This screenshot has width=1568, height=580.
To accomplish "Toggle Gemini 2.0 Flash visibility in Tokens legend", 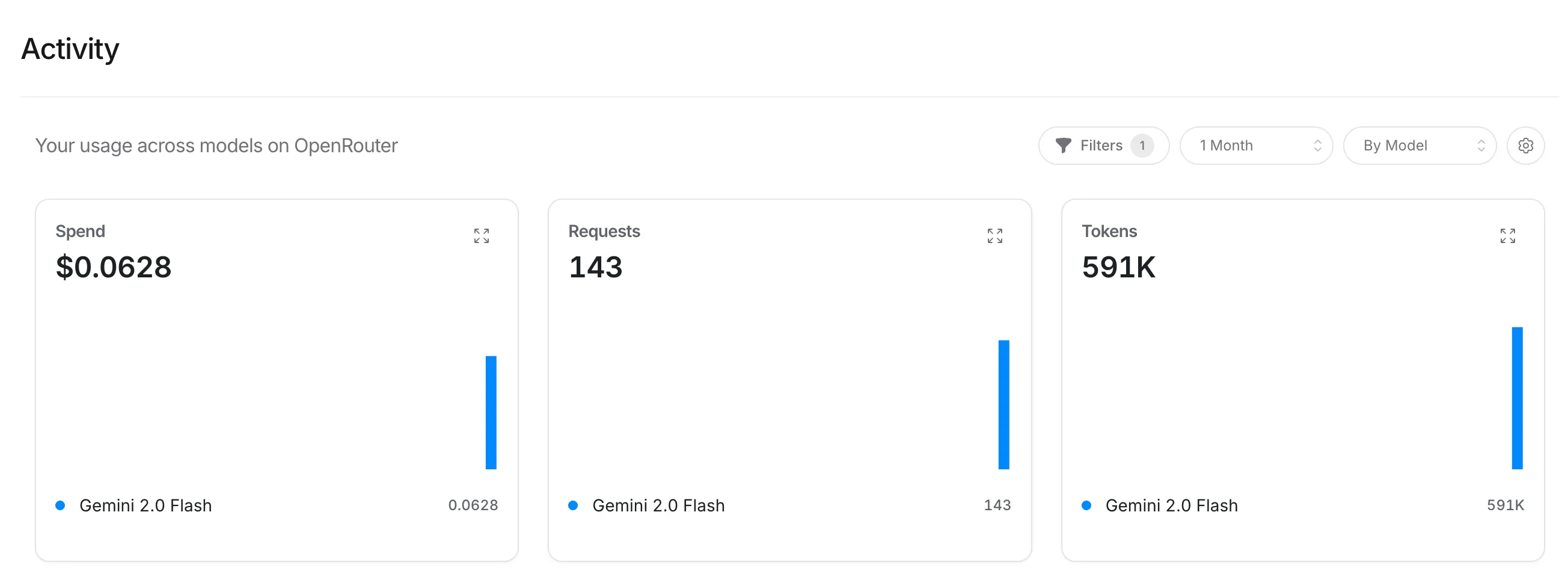I will pyautogui.click(x=1172, y=505).
